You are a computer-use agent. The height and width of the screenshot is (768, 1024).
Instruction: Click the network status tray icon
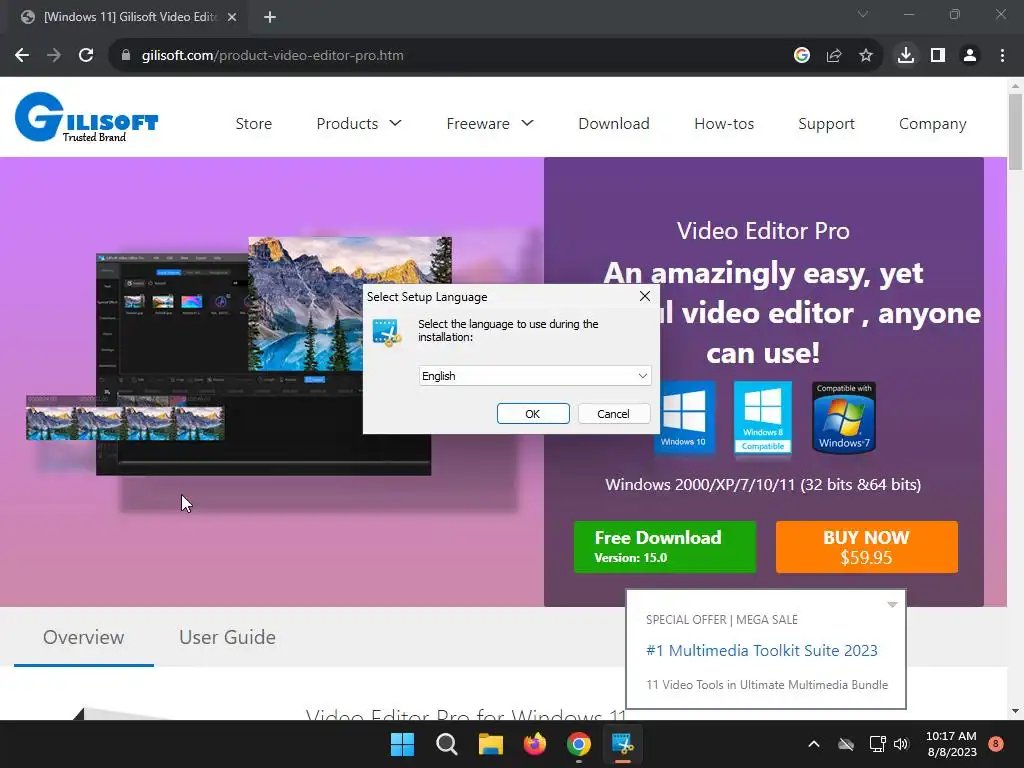click(877, 744)
